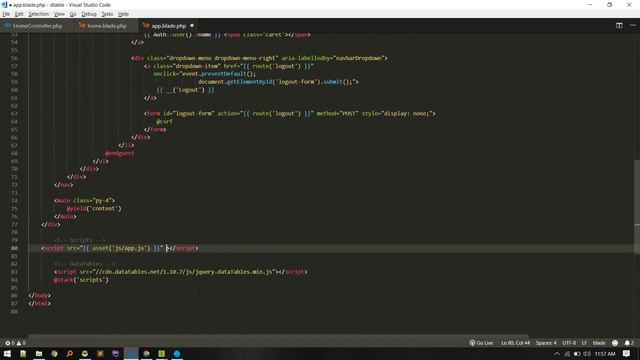
Task: Open the Edit menu
Action: click(x=19, y=14)
